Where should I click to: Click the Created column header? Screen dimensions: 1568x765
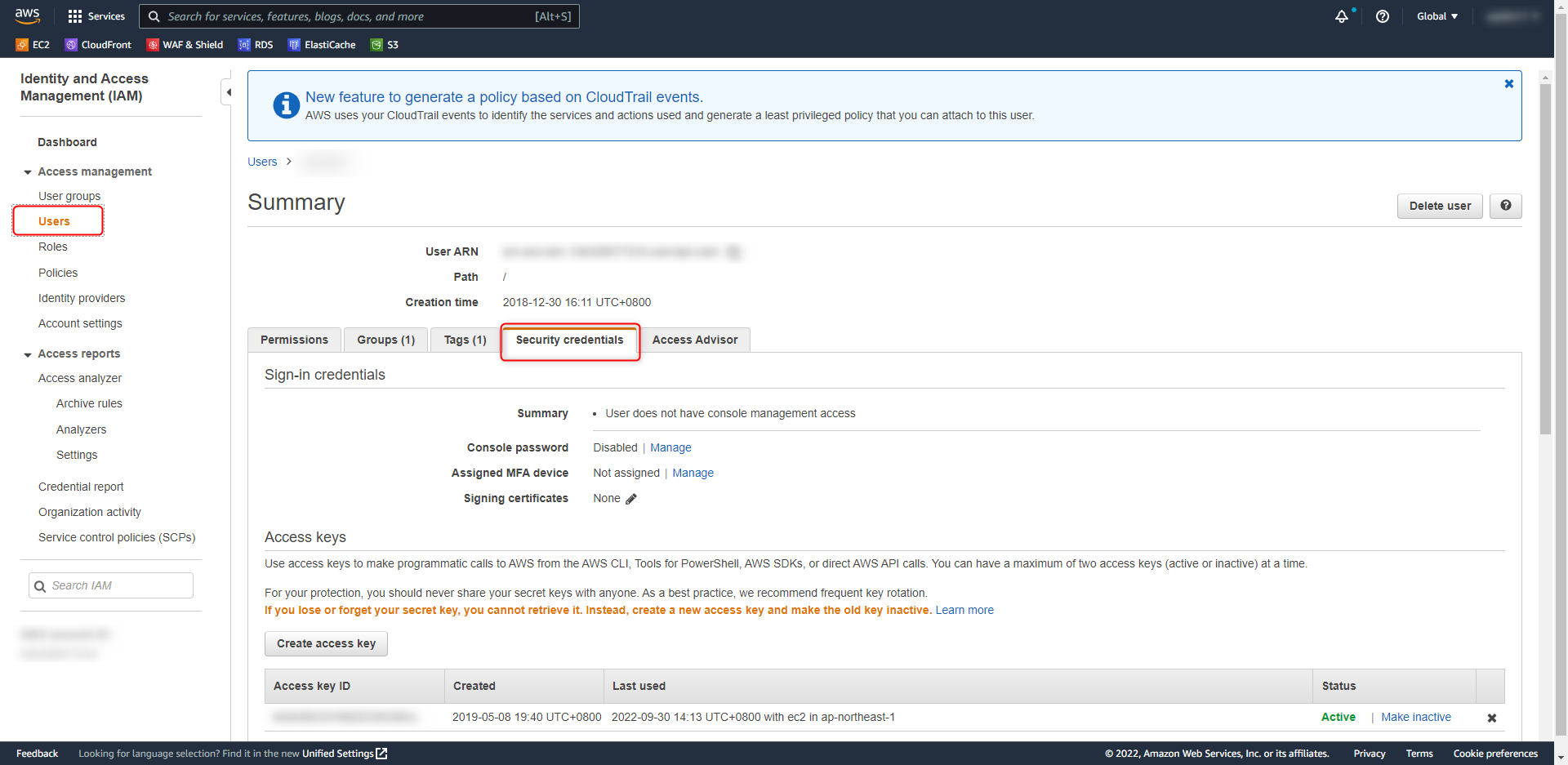(x=523, y=686)
